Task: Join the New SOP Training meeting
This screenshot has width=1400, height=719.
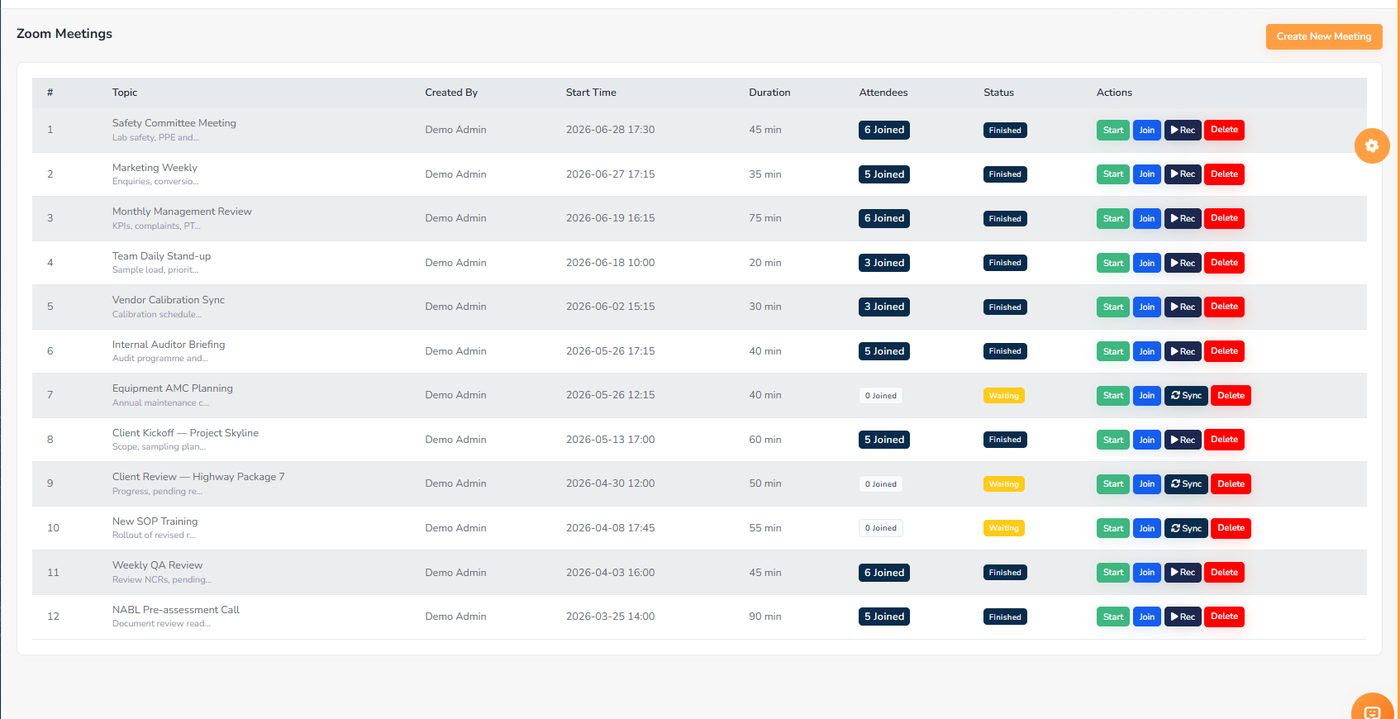Action: [x=1147, y=528]
